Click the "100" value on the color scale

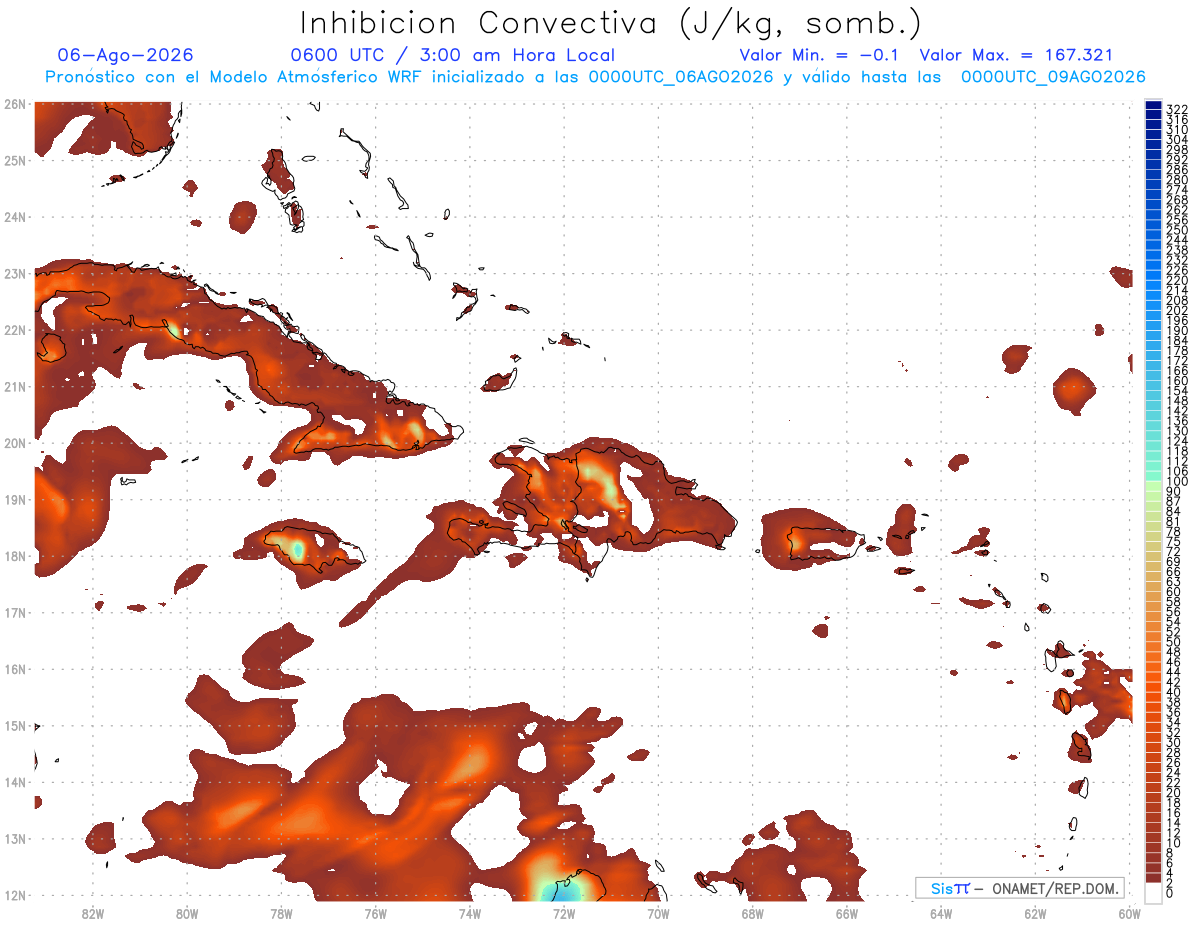coord(1177,482)
